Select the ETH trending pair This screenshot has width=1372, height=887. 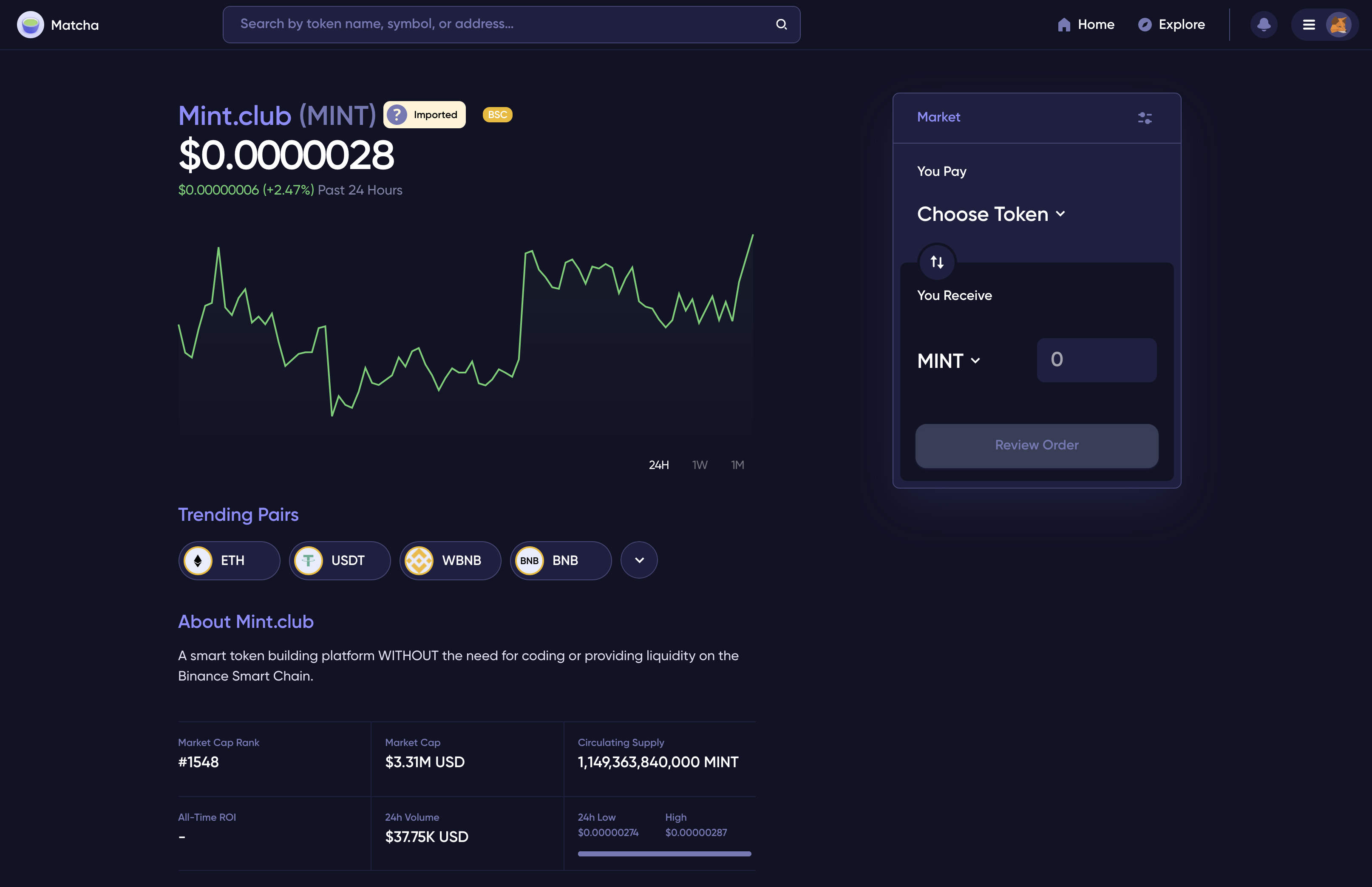[230, 560]
